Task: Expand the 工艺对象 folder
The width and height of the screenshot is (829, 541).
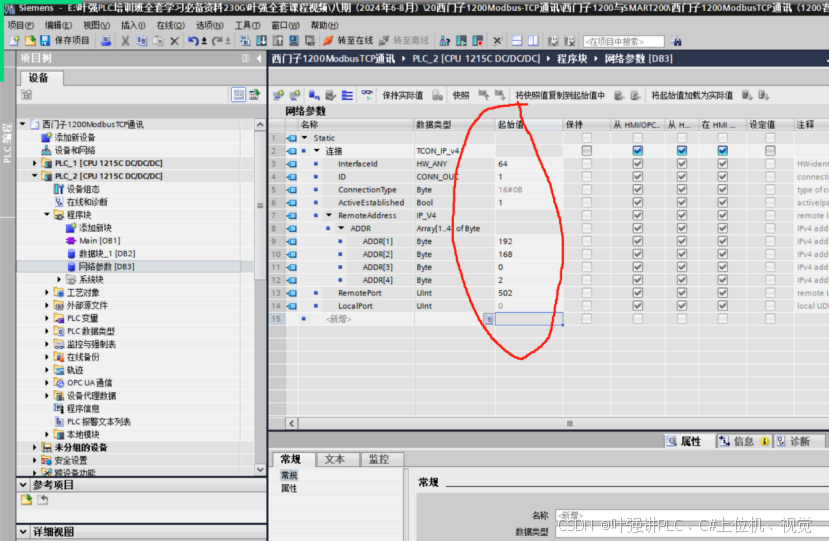Action: coord(47,292)
